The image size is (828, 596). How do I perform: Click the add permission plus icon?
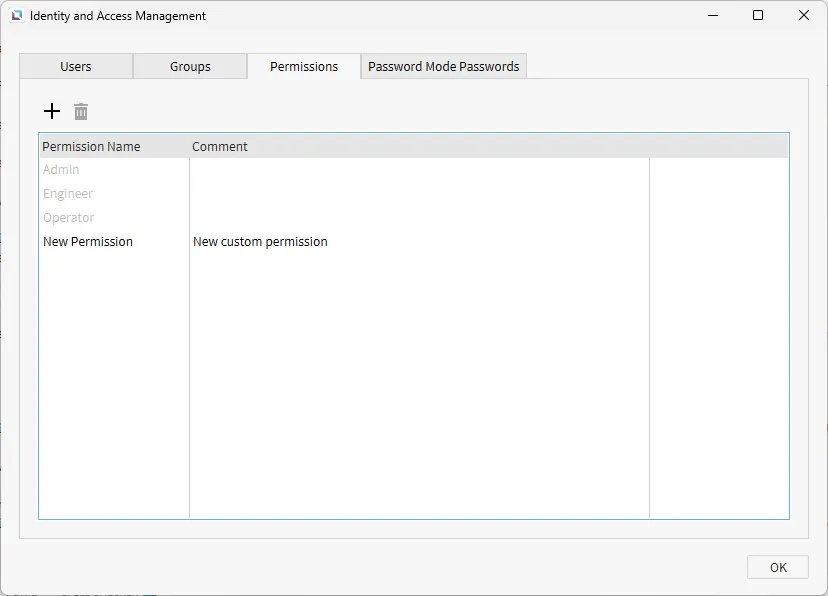point(52,111)
